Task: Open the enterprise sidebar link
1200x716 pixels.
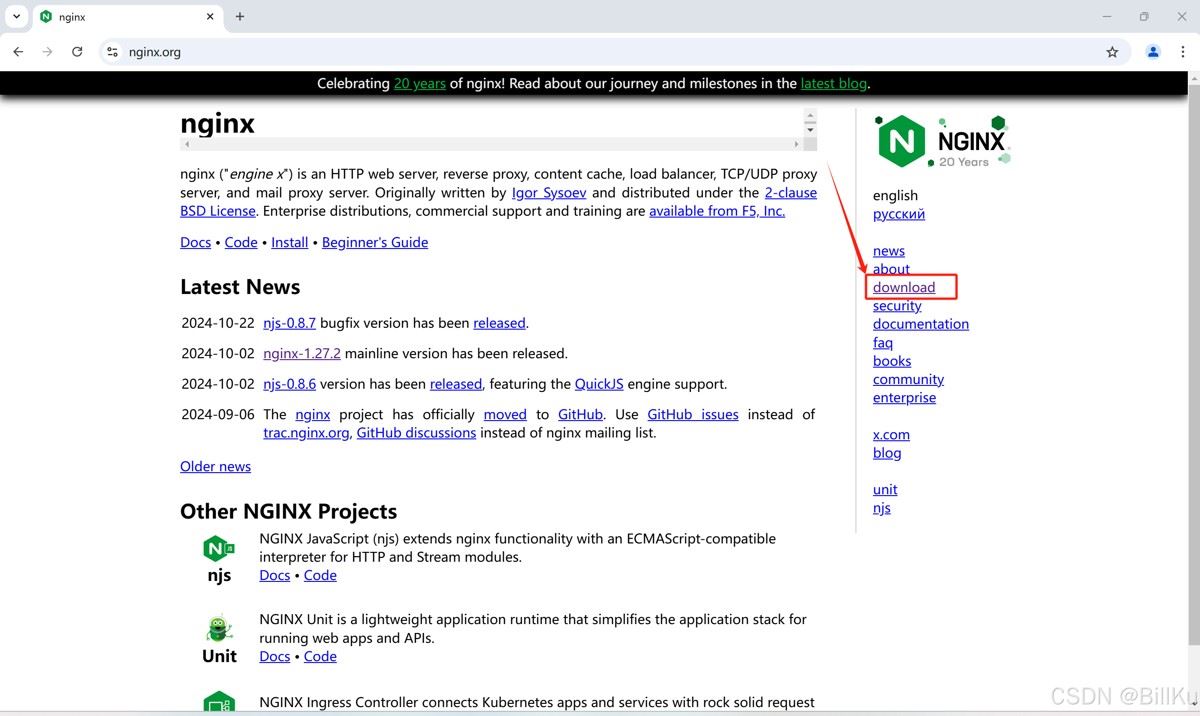Action: pos(904,398)
